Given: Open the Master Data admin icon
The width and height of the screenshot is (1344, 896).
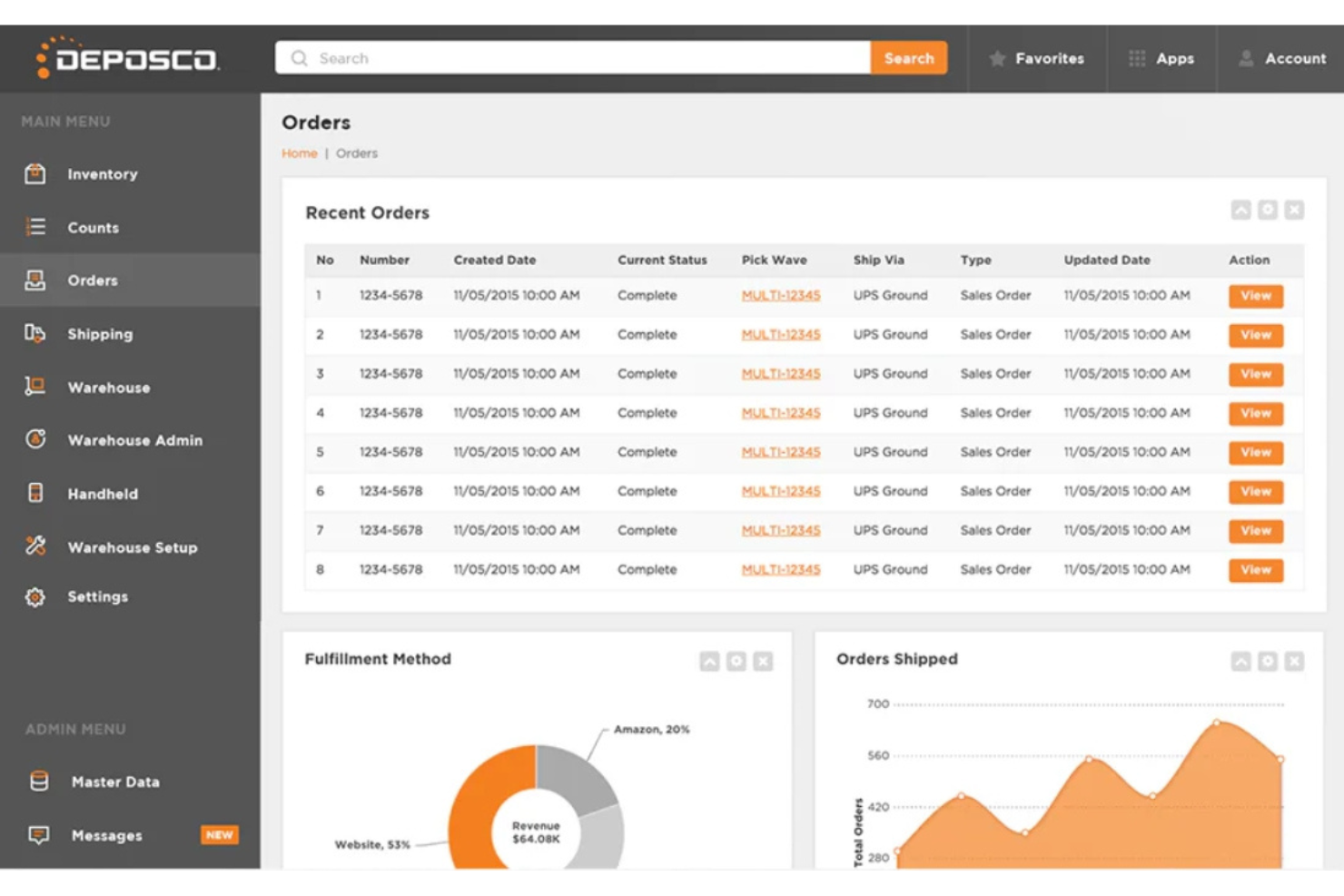Looking at the screenshot, I should coord(37,782).
